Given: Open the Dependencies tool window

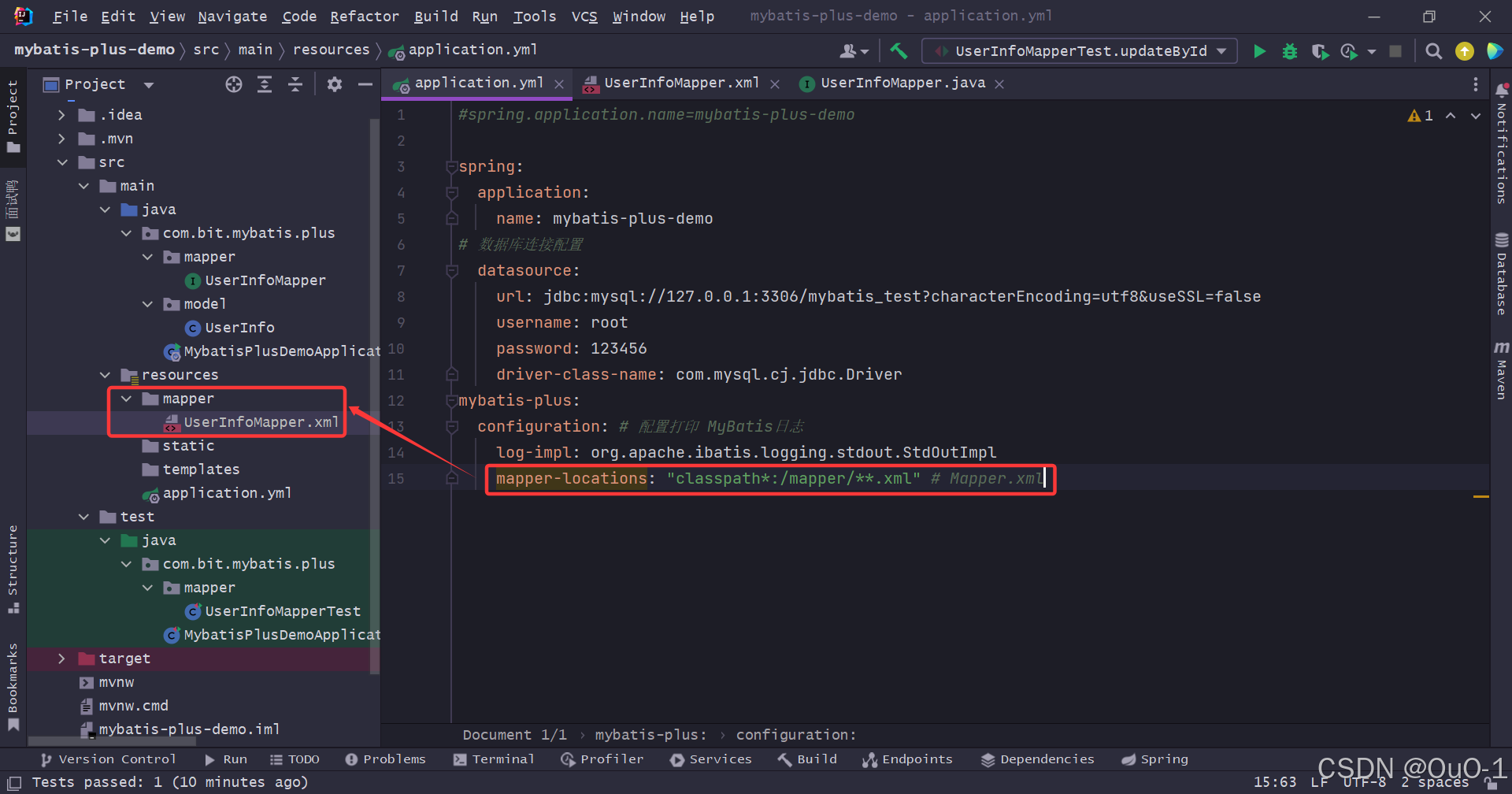Looking at the screenshot, I should [x=1038, y=759].
